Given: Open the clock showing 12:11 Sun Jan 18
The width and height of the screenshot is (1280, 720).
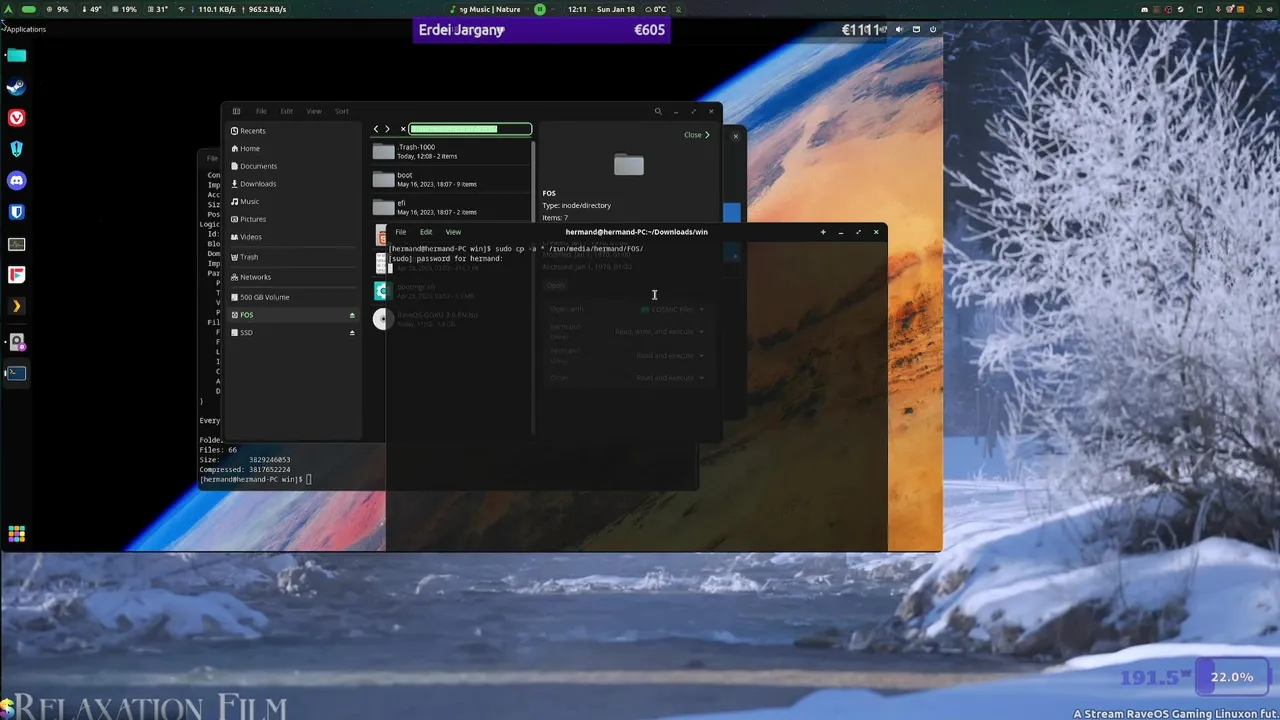Looking at the screenshot, I should pos(601,9).
